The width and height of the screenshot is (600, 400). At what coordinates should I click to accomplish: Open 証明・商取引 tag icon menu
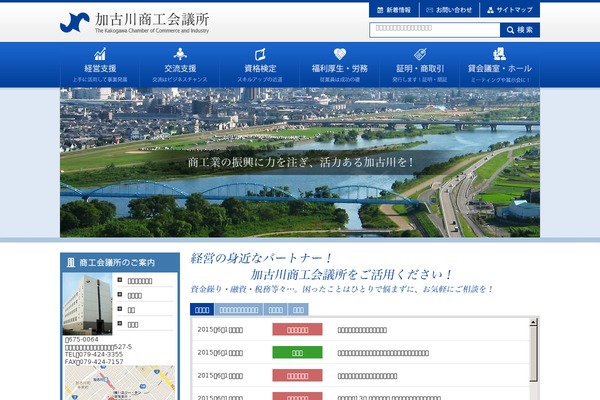pos(420,54)
